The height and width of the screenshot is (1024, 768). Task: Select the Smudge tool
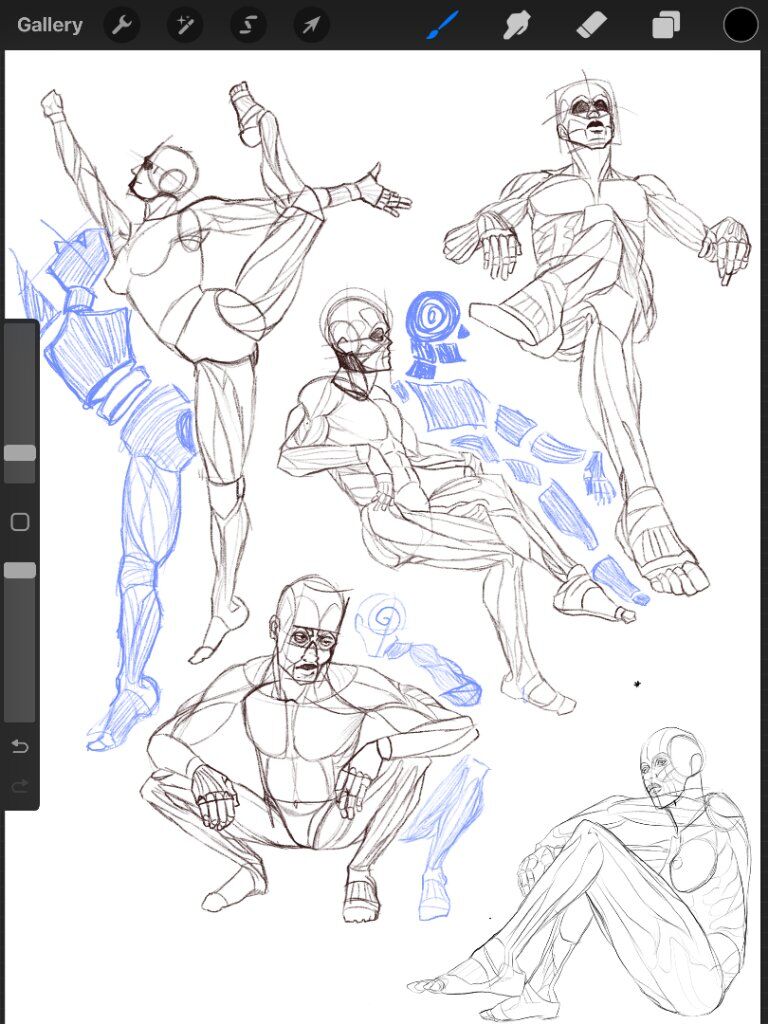(x=517, y=25)
